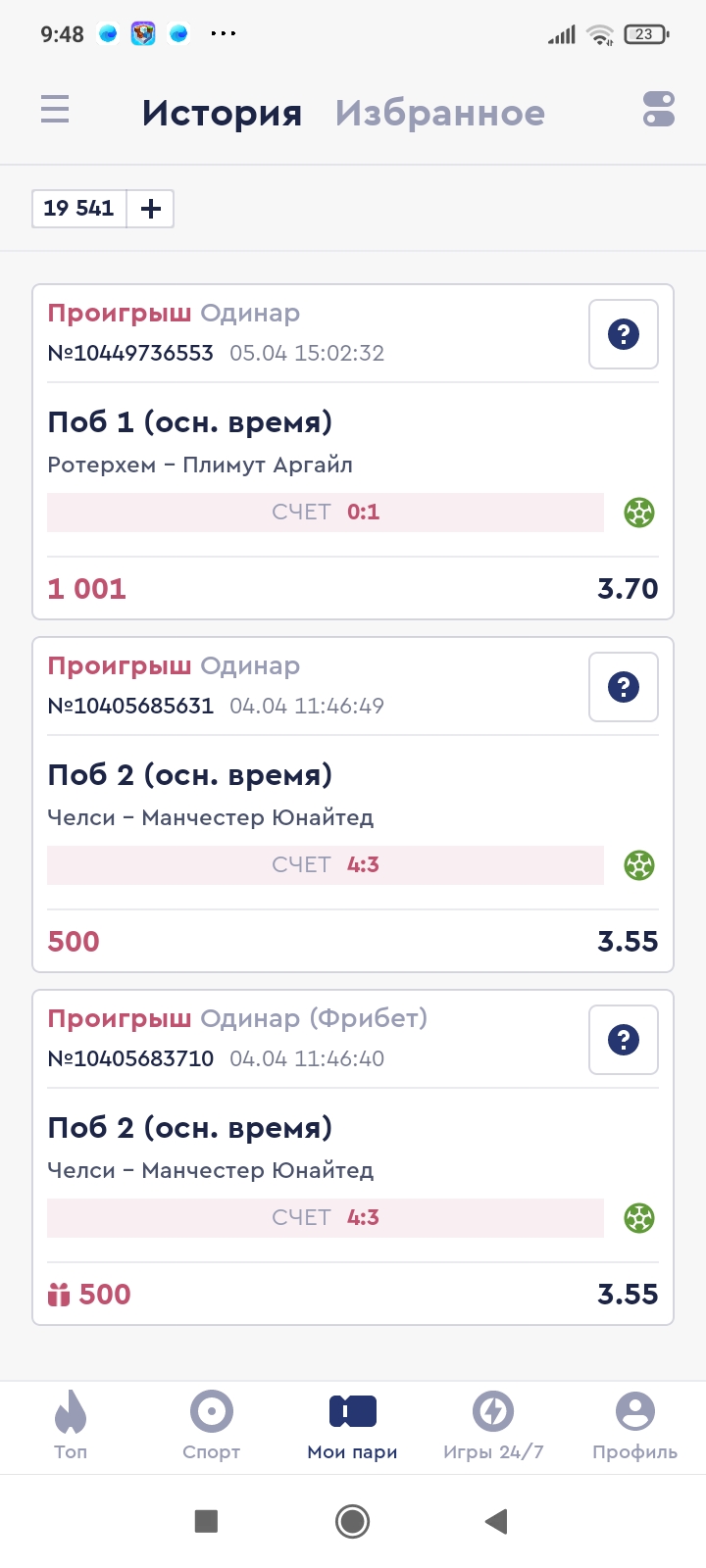Open help for freebet №10405683710
Viewport: 706px width, 1568px height.
[624, 1040]
